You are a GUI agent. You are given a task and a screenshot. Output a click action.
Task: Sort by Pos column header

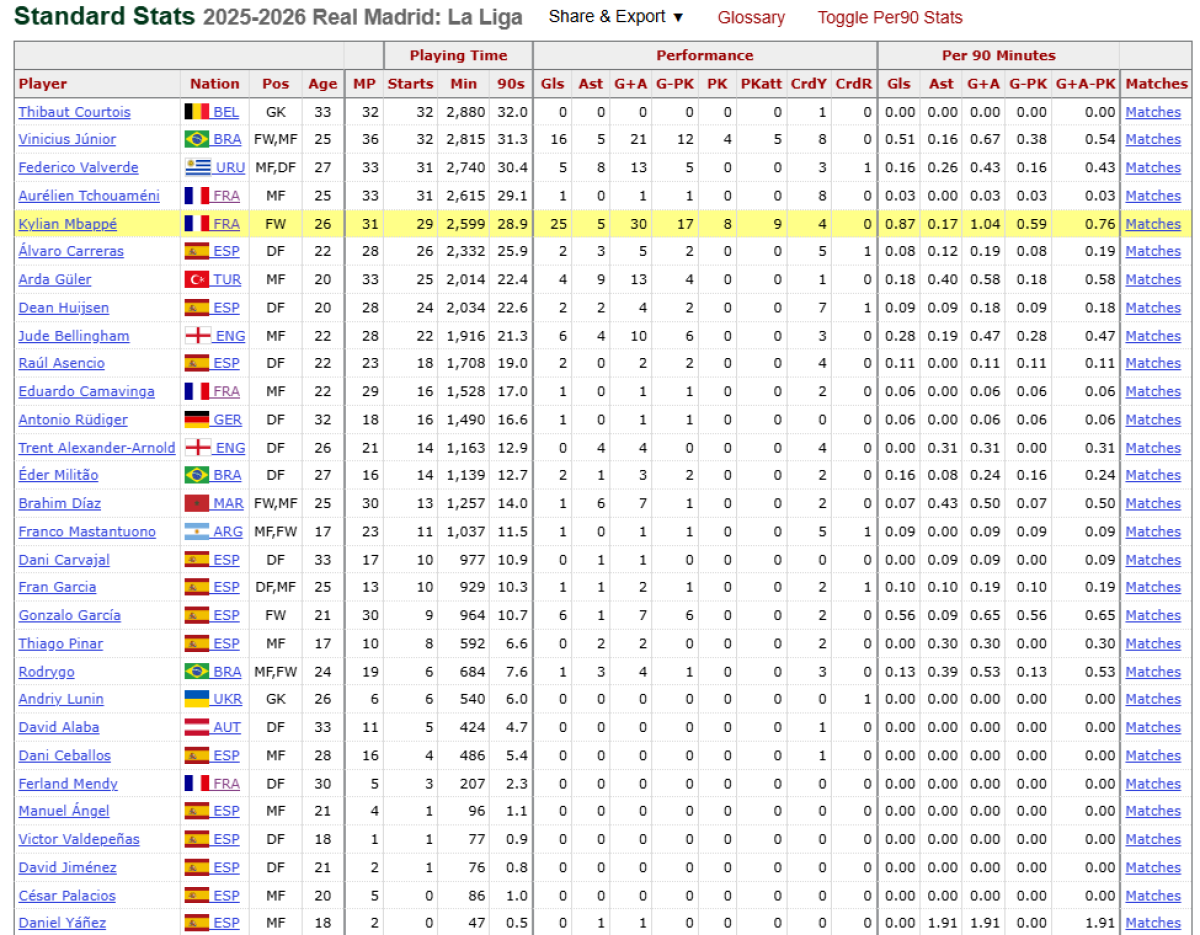[276, 84]
